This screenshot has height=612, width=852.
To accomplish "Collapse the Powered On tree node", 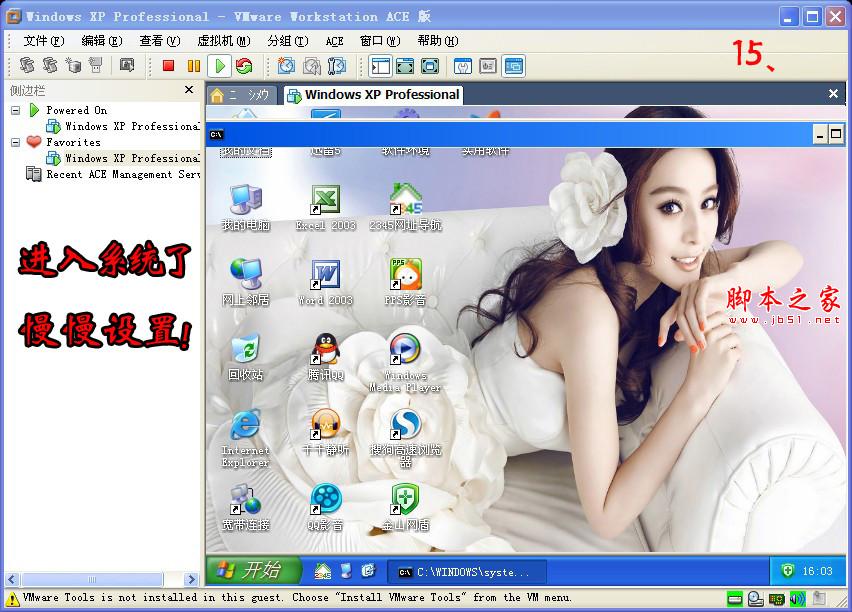I will coord(16,110).
